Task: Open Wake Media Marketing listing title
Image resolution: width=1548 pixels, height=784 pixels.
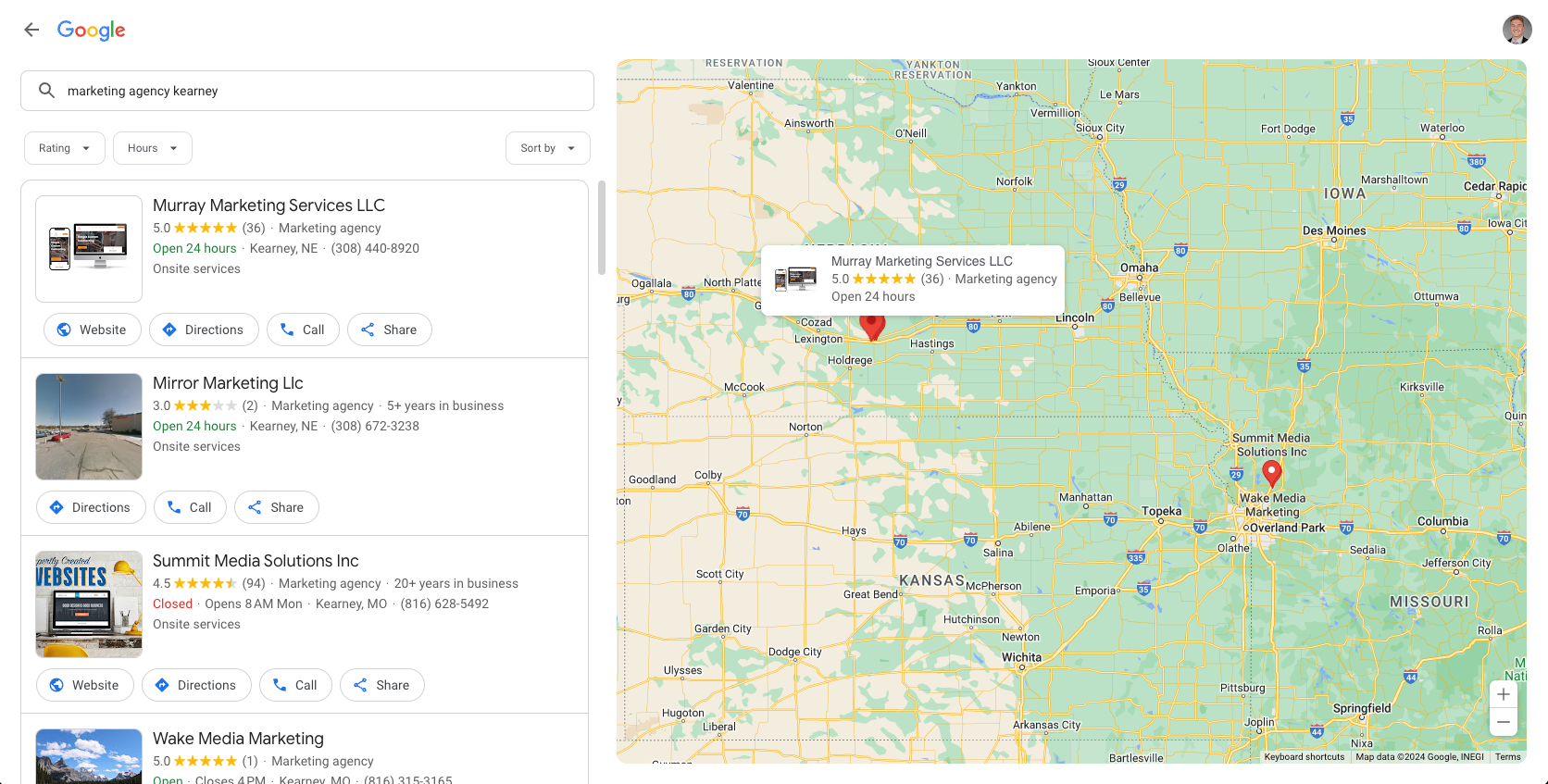Action: click(x=238, y=739)
